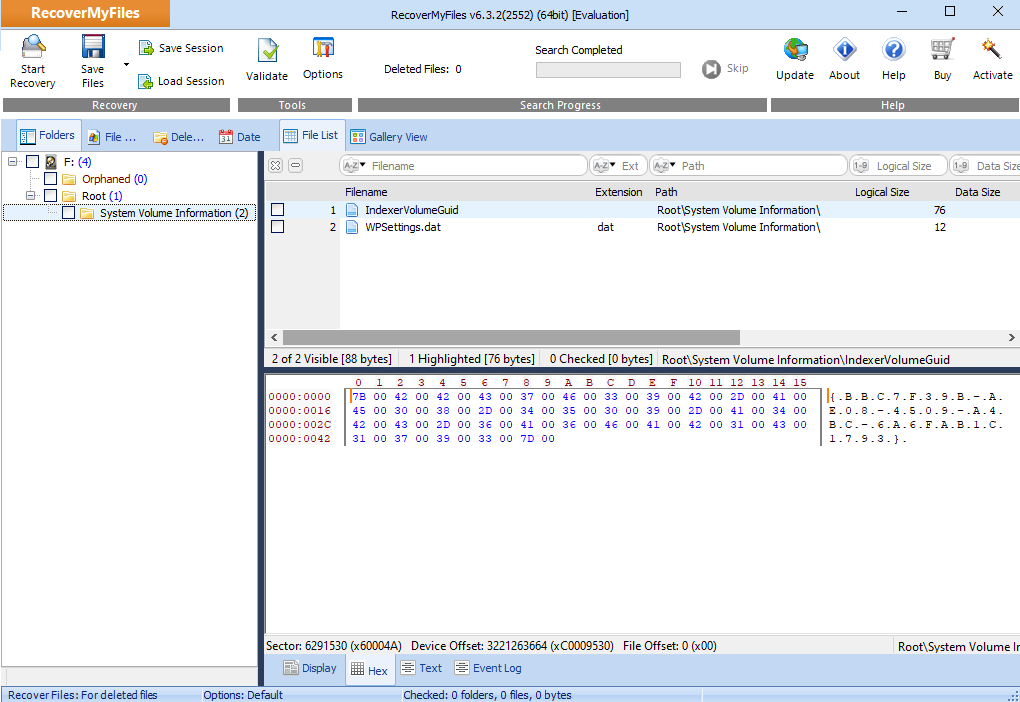Click the Start Recovery icon
Screen dimensions: 1020x702
click(33, 47)
